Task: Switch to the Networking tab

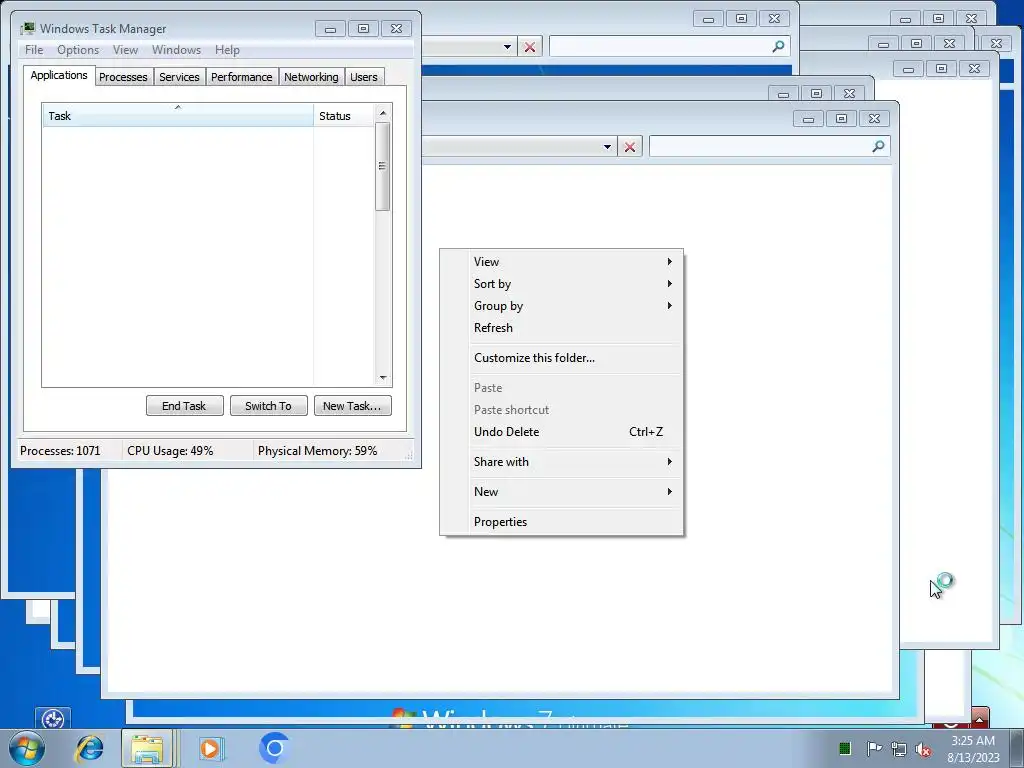Action: [312, 77]
